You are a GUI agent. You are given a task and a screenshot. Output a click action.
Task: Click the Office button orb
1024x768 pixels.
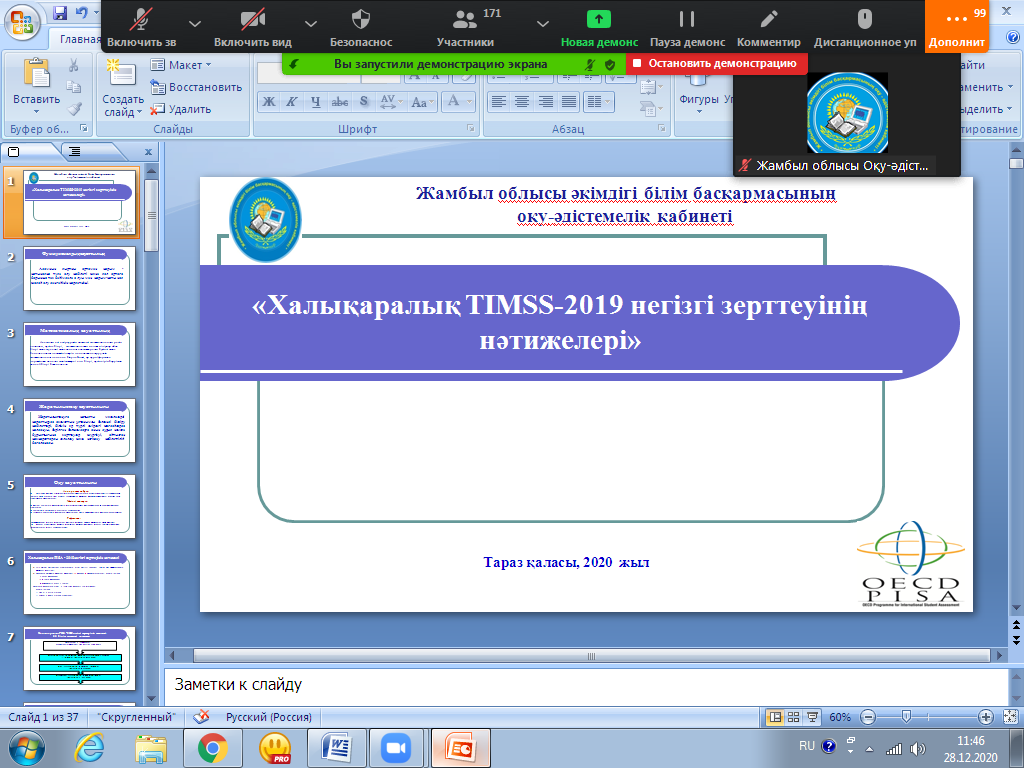coord(22,22)
